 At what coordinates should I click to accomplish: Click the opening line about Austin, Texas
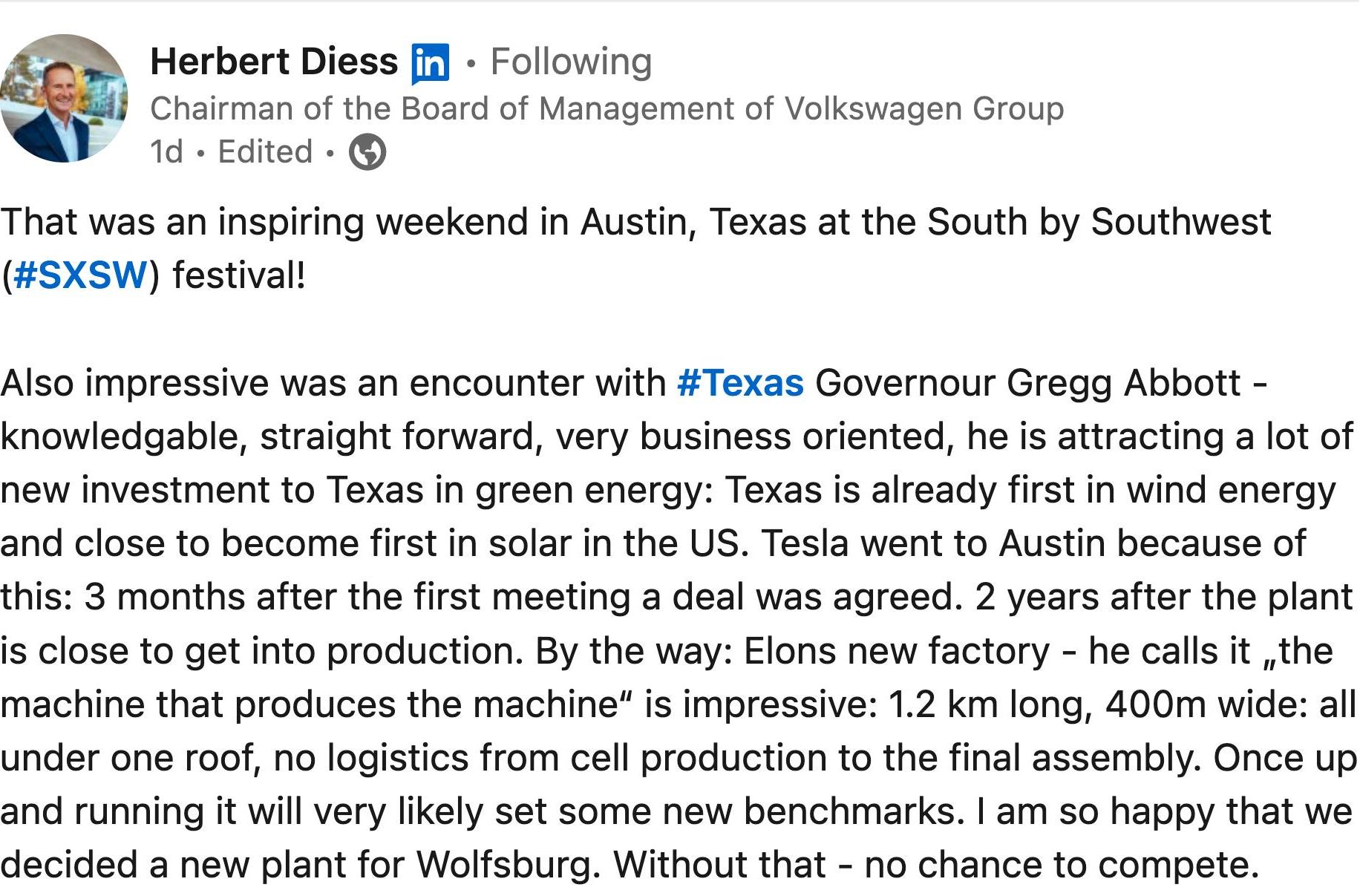click(x=635, y=223)
